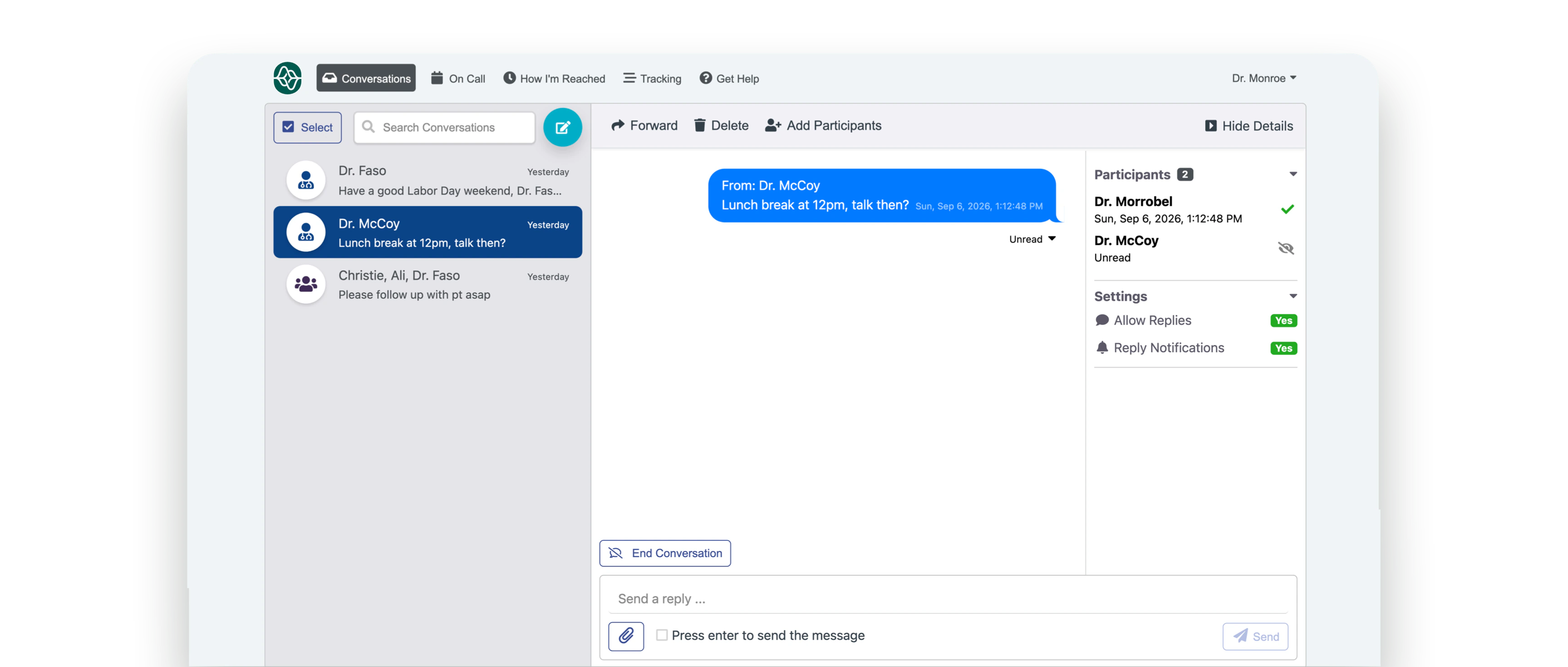Select the Dr. McCoy conversation row
The width and height of the screenshot is (1568, 667).
(428, 232)
